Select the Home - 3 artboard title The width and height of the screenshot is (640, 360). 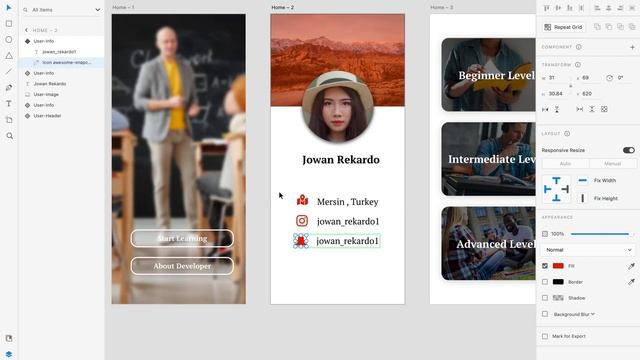pyautogui.click(x=442, y=7)
